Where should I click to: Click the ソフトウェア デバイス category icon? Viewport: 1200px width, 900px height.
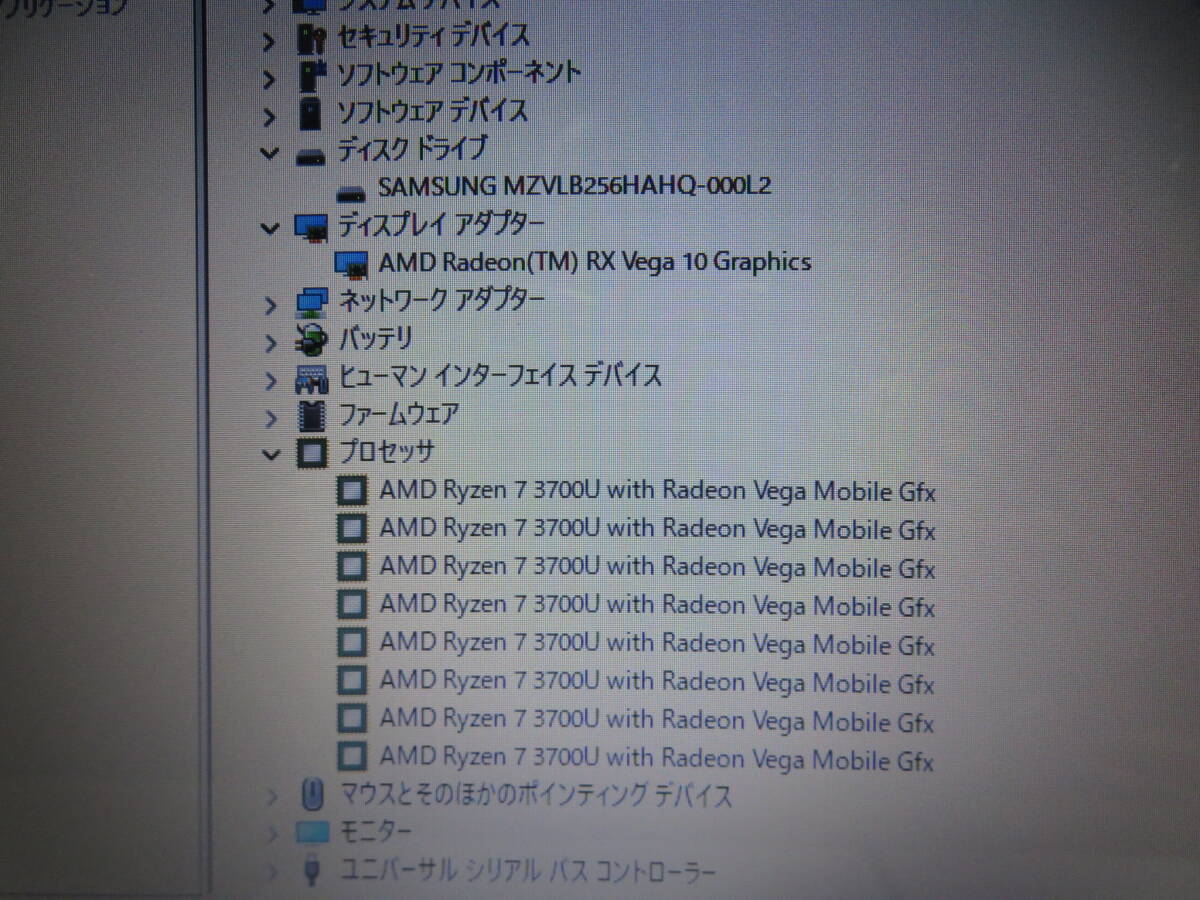pyautogui.click(x=312, y=113)
